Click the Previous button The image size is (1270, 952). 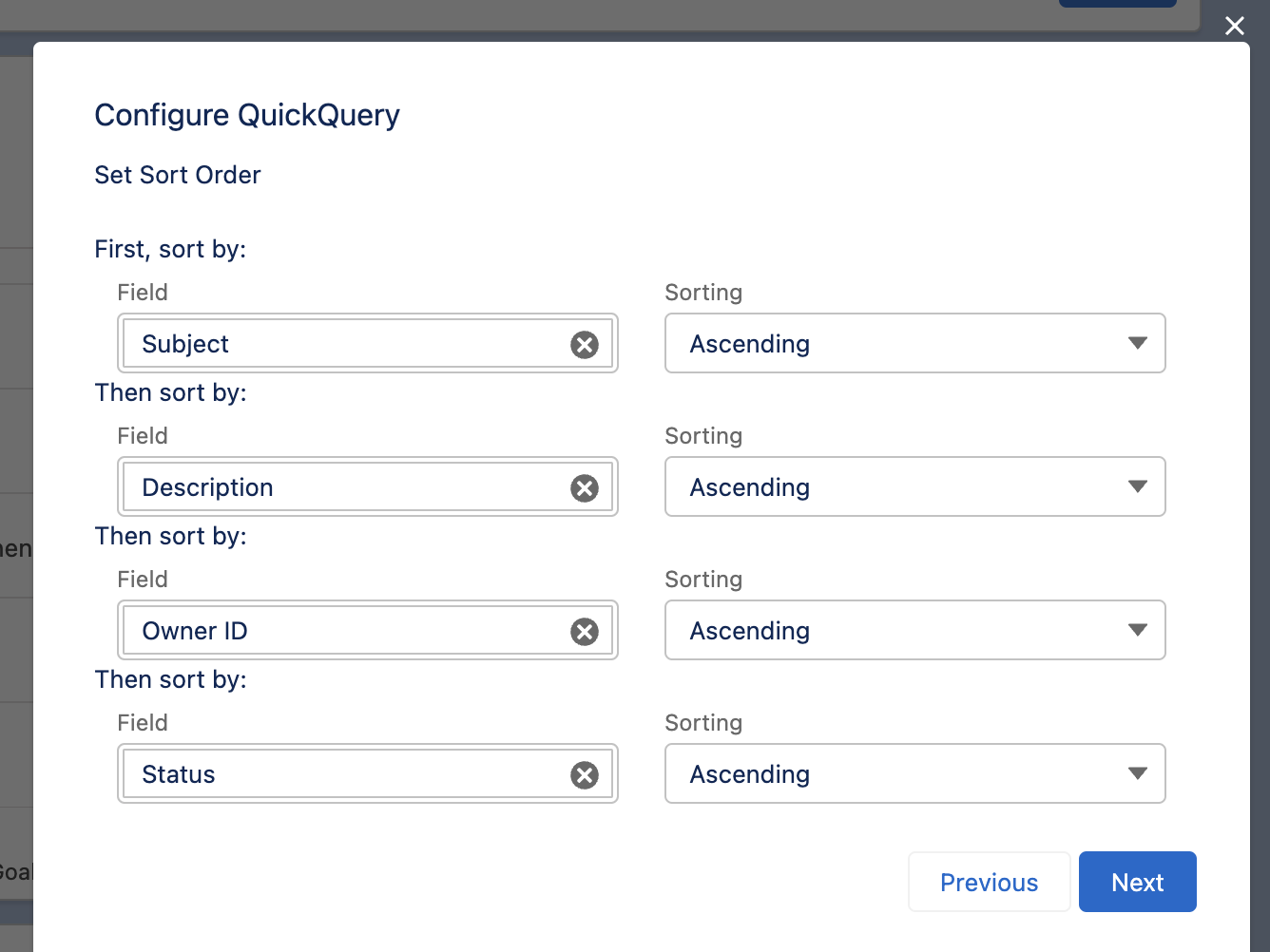(989, 882)
